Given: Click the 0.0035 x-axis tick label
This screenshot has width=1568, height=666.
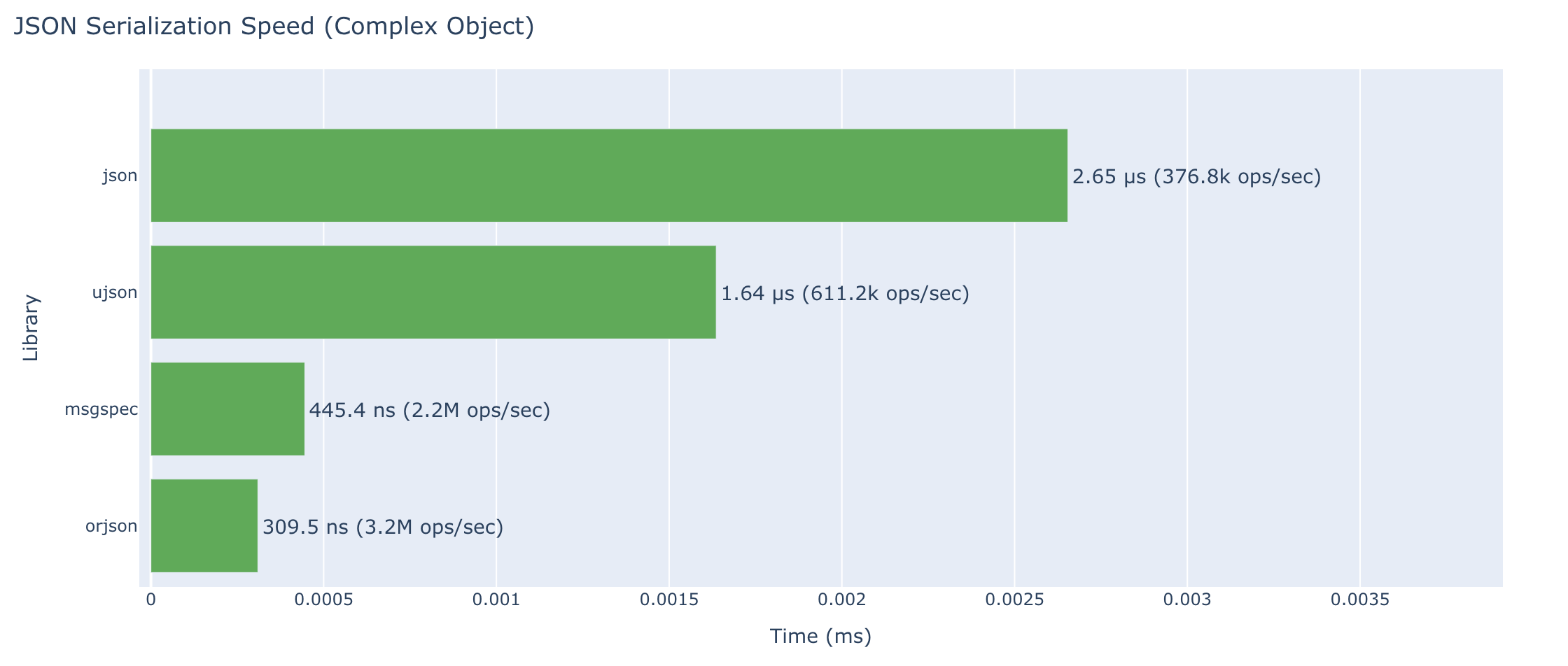Looking at the screenshot, I should (x=1359, y=600).
